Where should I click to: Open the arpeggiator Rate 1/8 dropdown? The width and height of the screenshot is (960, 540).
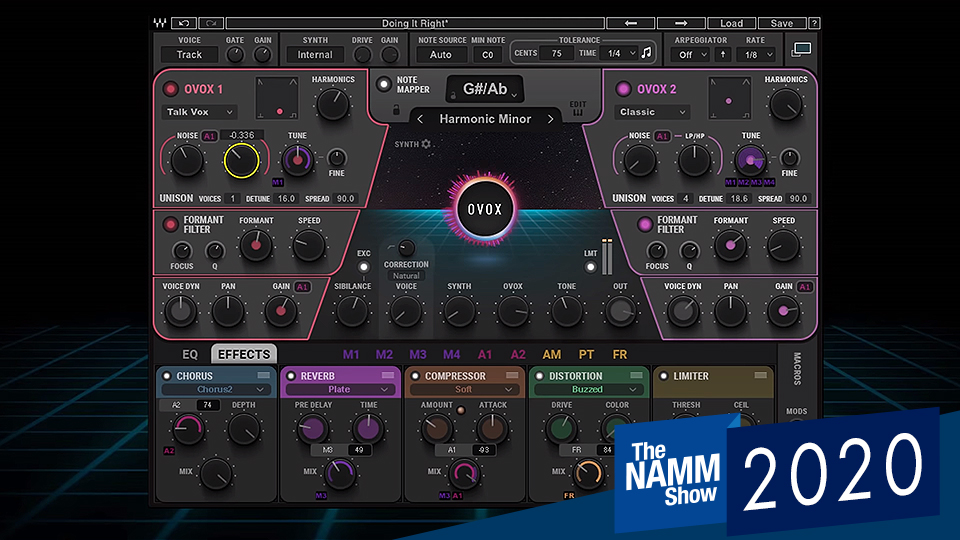(757, 54)
